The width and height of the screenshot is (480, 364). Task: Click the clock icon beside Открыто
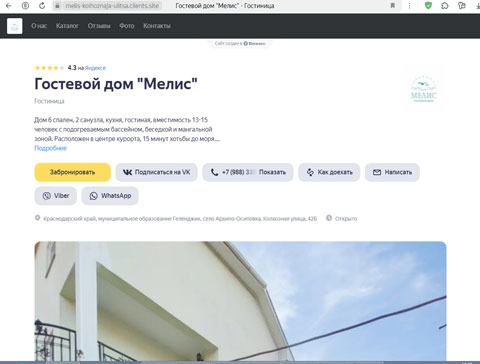(329, 218)
